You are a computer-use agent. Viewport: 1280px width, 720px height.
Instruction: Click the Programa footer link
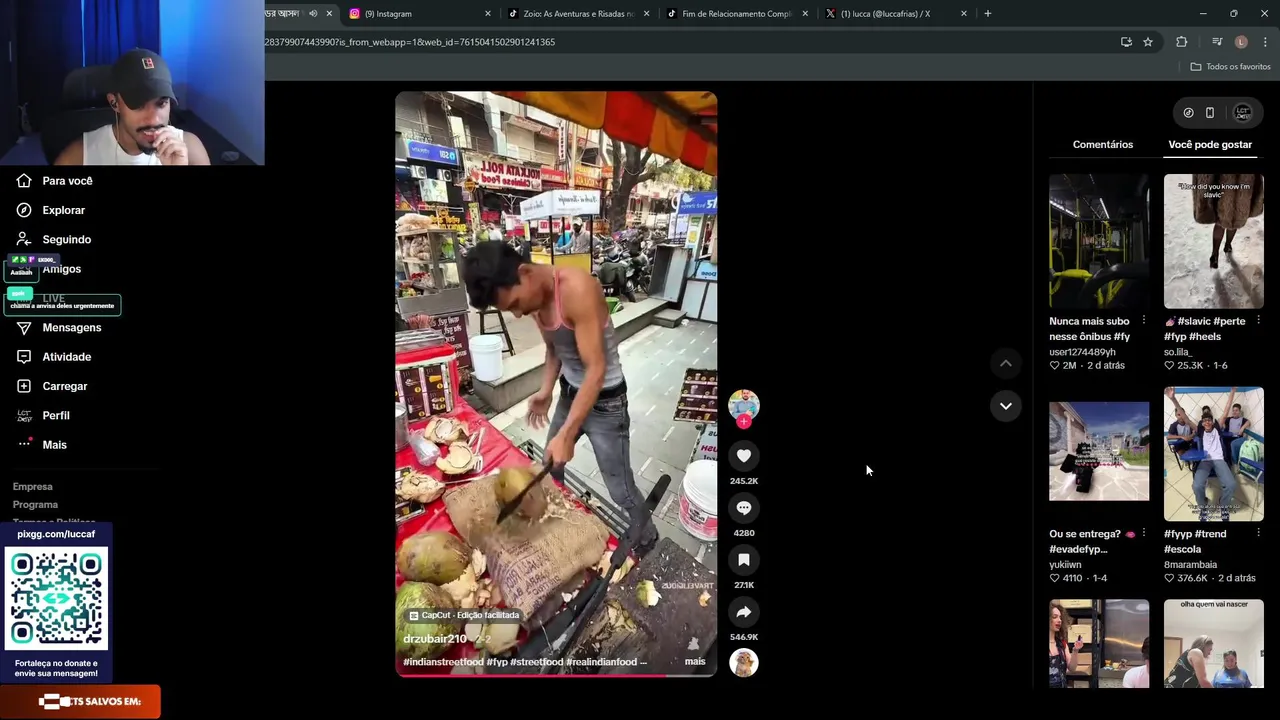click(35, 505)
